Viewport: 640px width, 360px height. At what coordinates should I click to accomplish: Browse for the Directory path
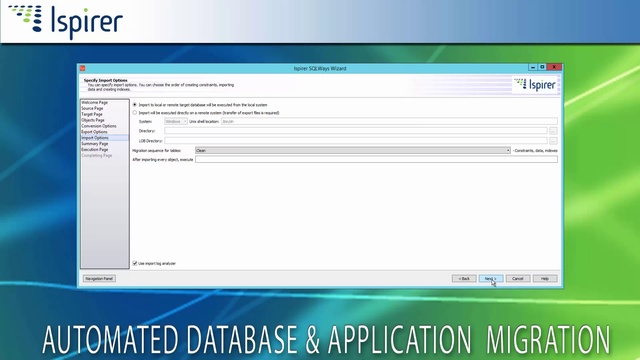[x=553, y=131]
